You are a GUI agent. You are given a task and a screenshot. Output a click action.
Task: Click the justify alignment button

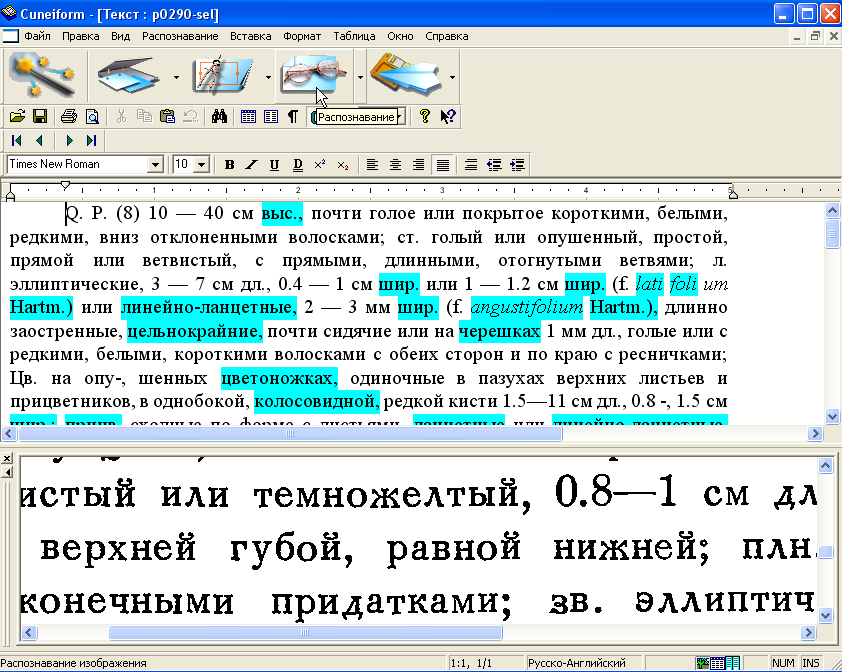pyautogui.click(x=443, y=165)
